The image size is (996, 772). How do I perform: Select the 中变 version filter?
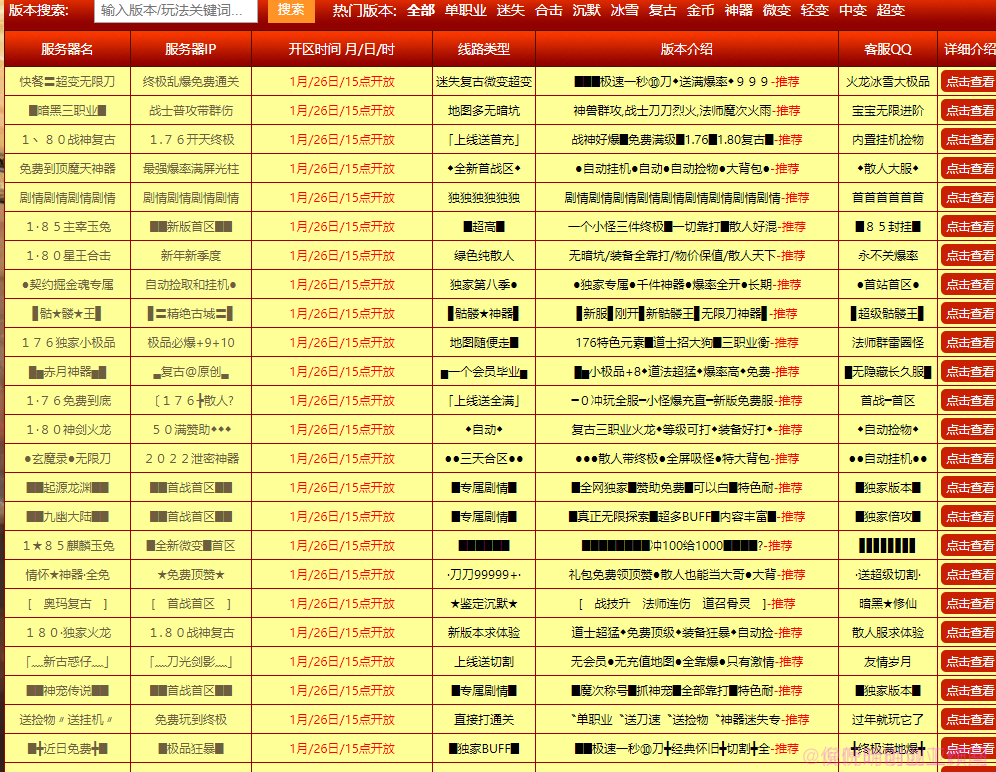pyautogui.click(x=853, y=10)
